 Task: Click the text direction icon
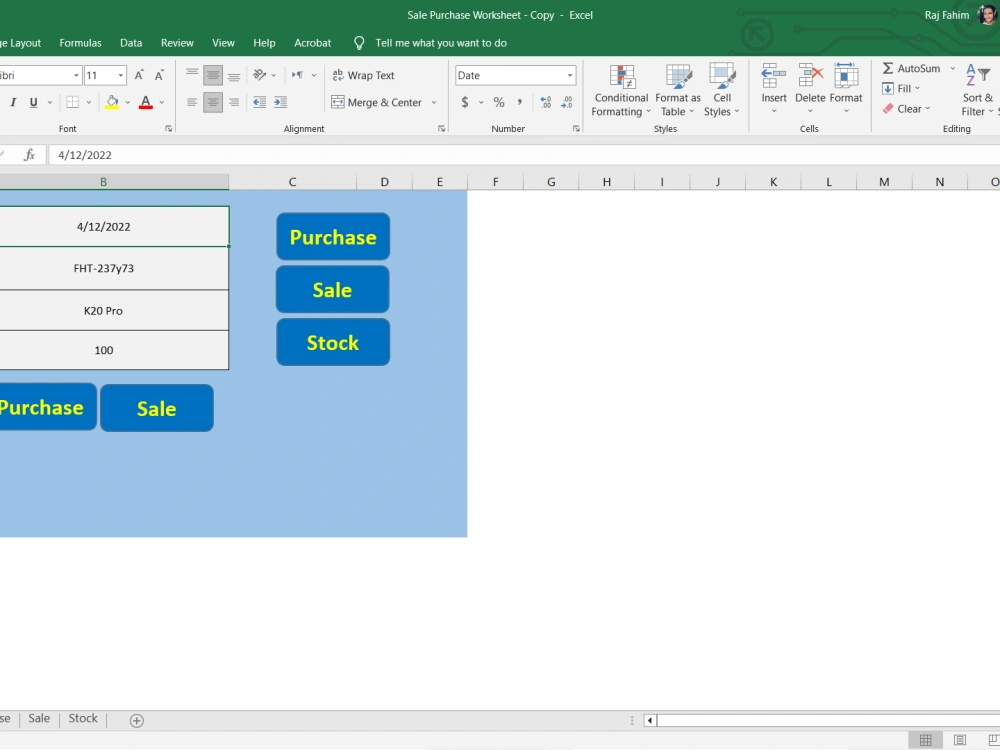point(297,75)
